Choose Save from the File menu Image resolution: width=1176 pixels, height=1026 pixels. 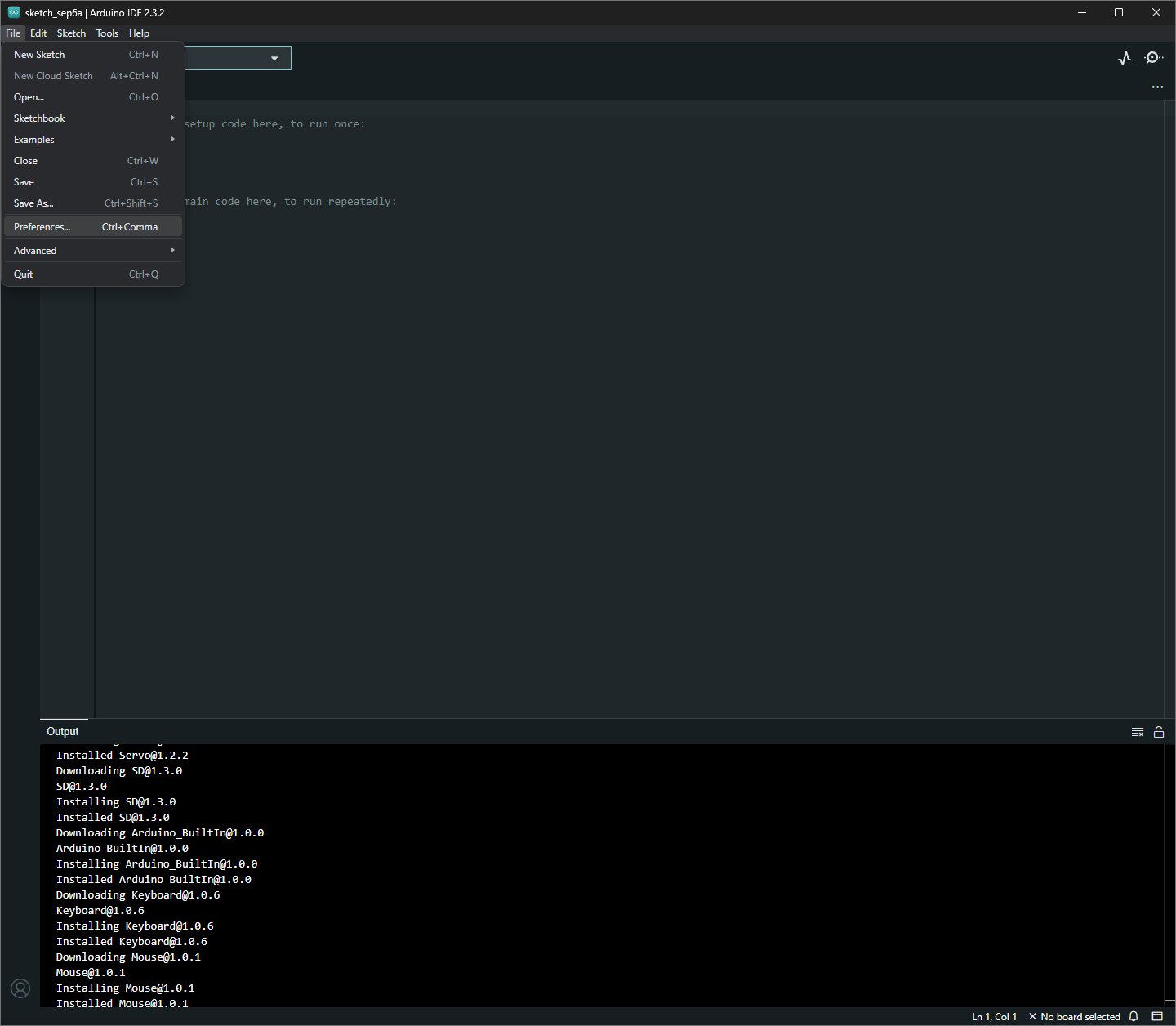point(93,182)
